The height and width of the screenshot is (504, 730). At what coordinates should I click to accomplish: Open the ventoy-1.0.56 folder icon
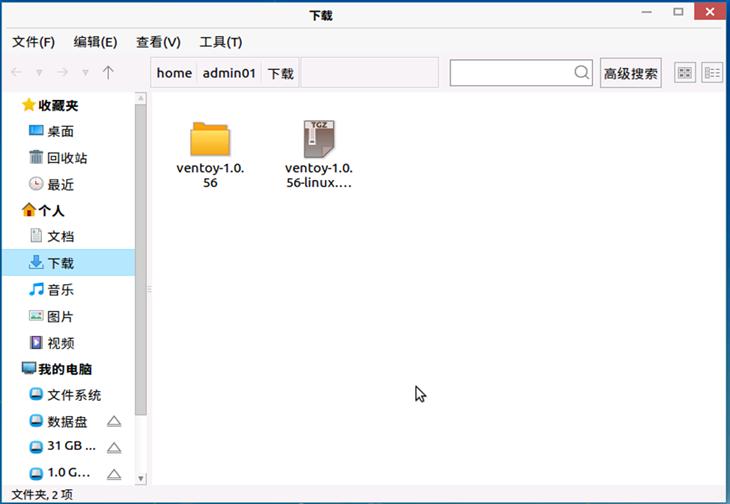click(210, 139)
